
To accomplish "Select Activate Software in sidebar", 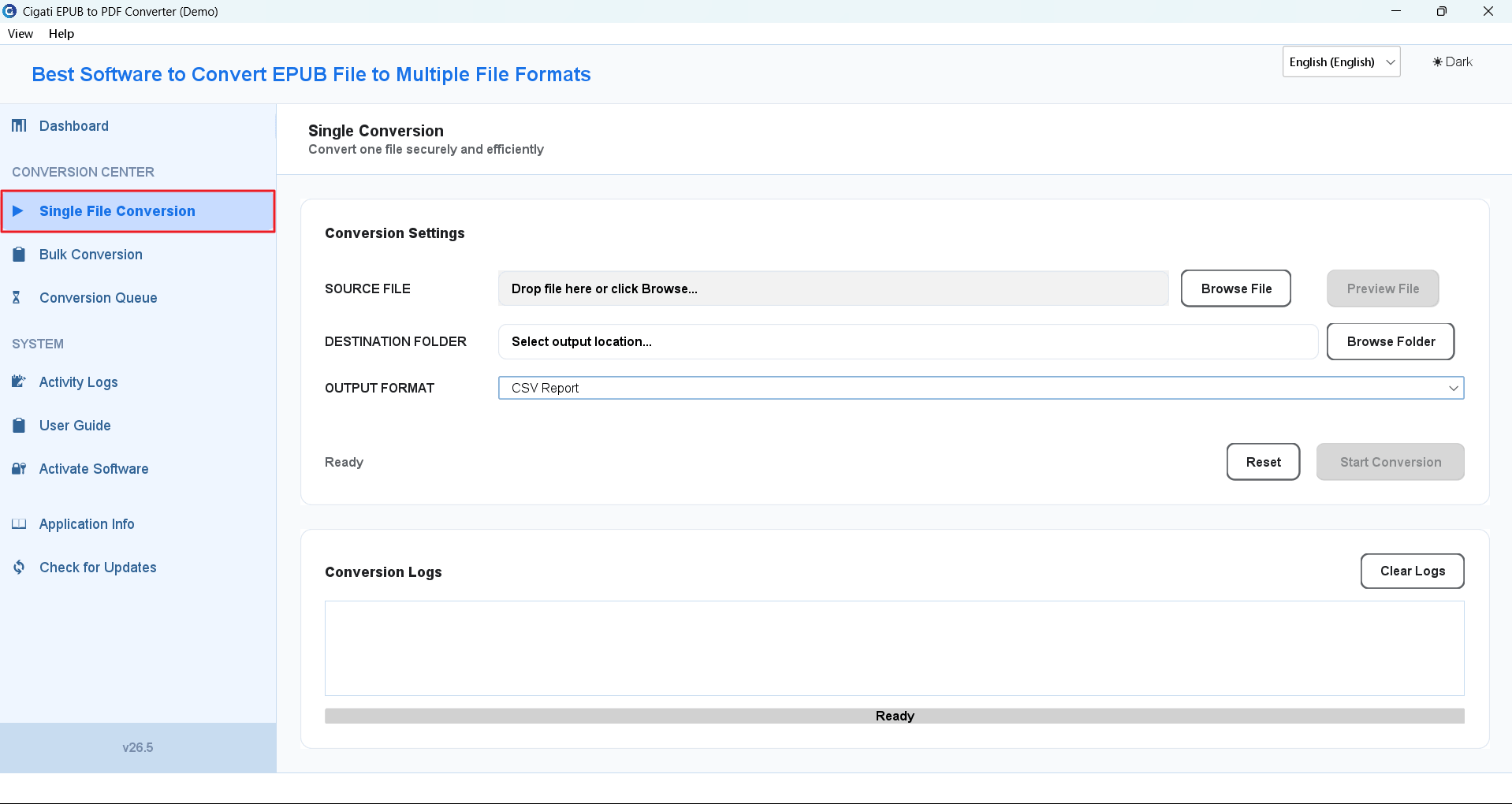I will coord(138,469).
